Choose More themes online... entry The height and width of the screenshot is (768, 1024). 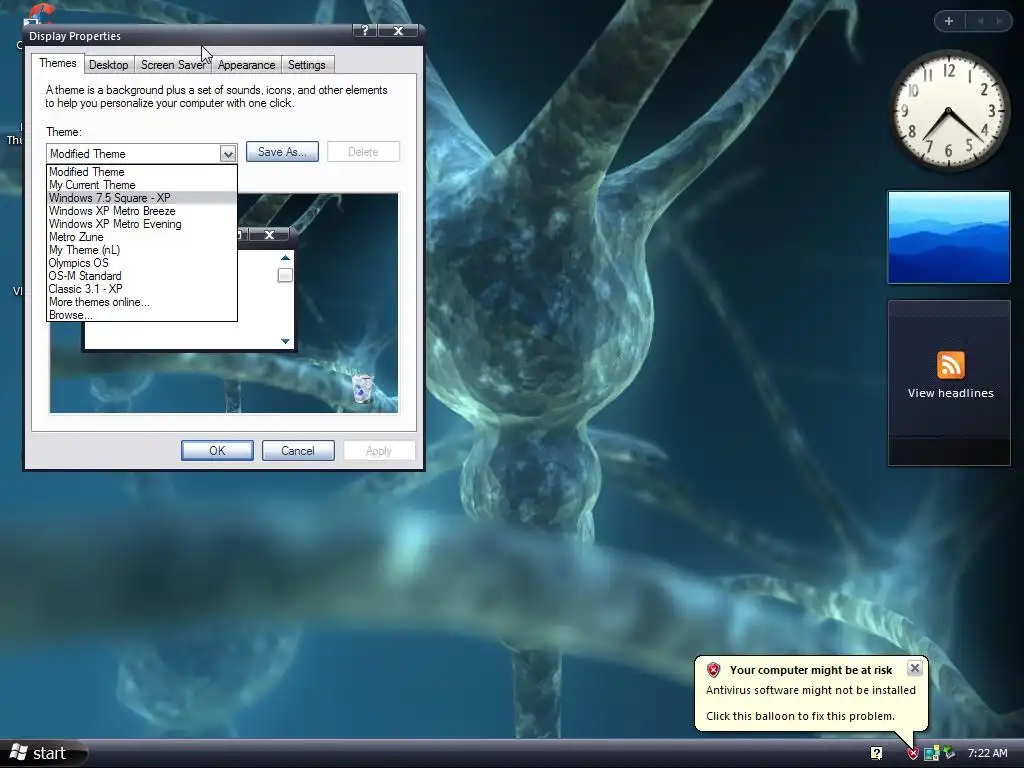pyautogui.click(x=142, y=302)
